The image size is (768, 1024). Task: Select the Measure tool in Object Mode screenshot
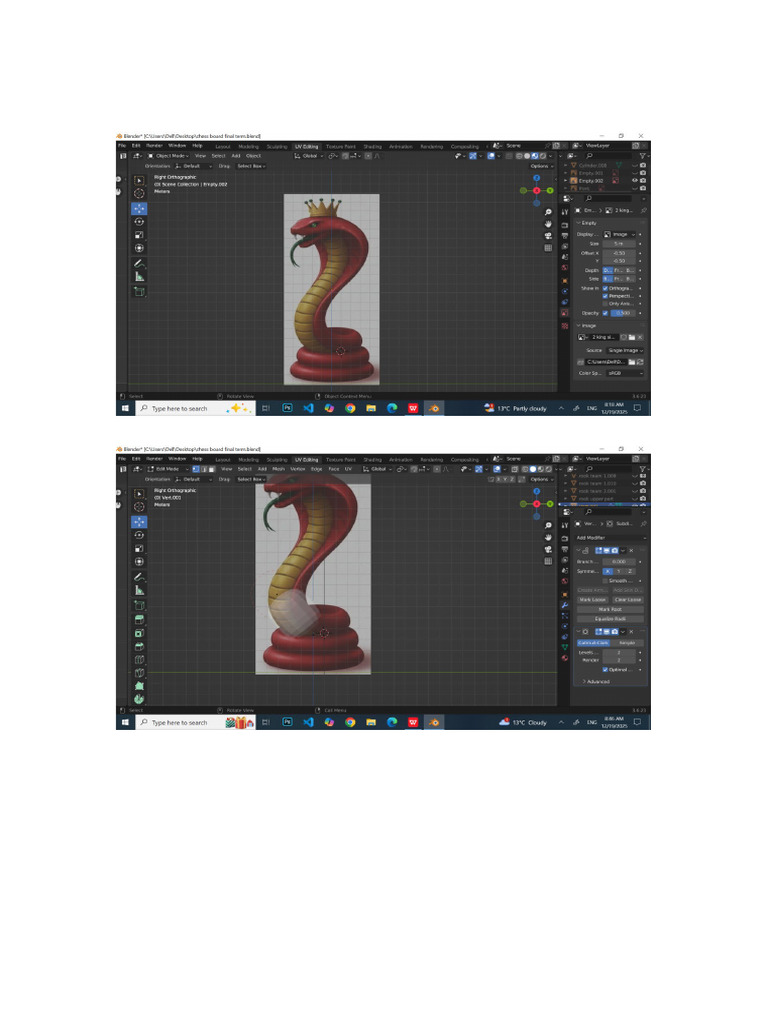(139, 277)
